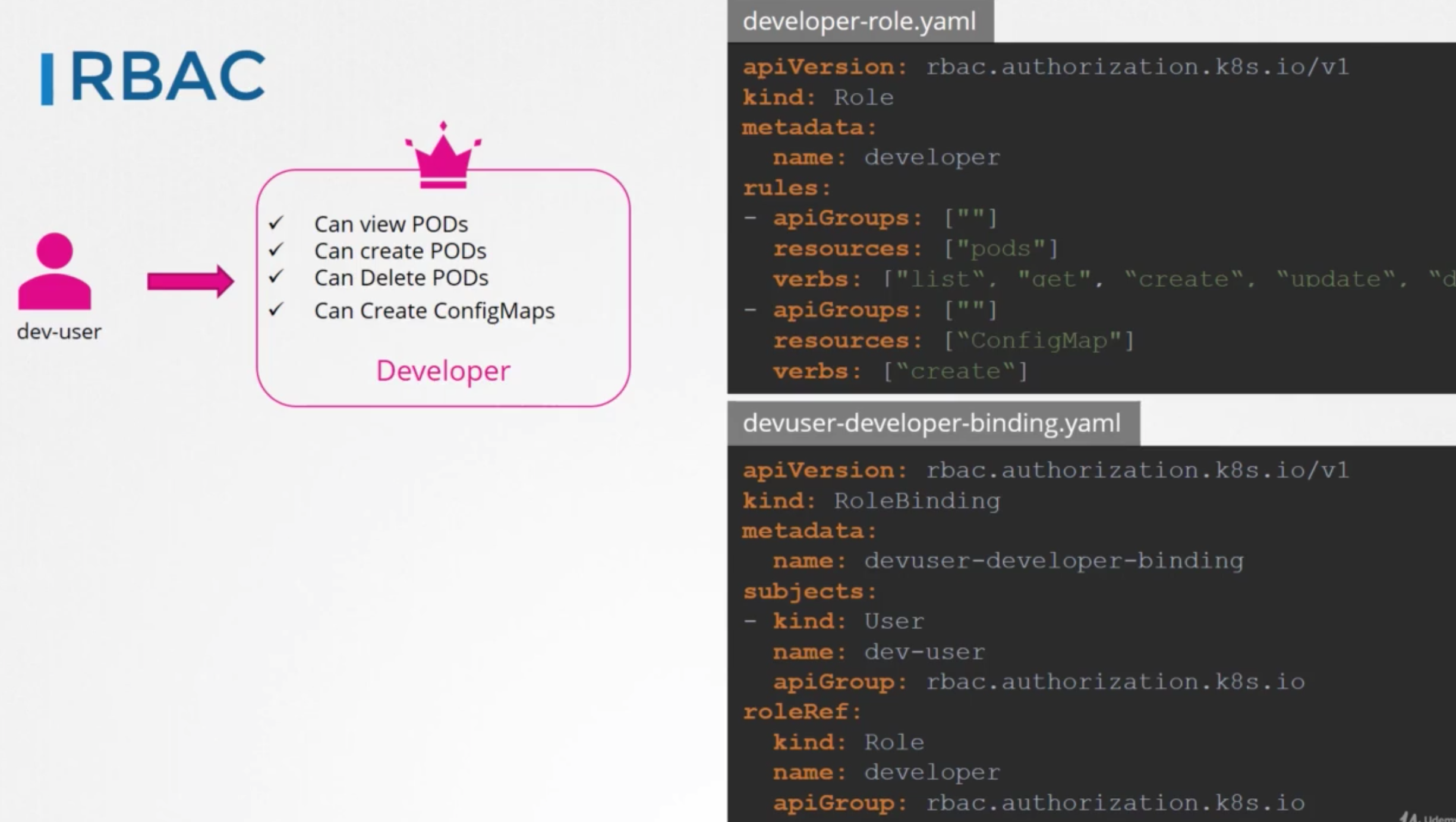Click checkmark beside Can Create ConfigMaps
This screenshot has height=822, width=1456.
(x=276, y=309)
